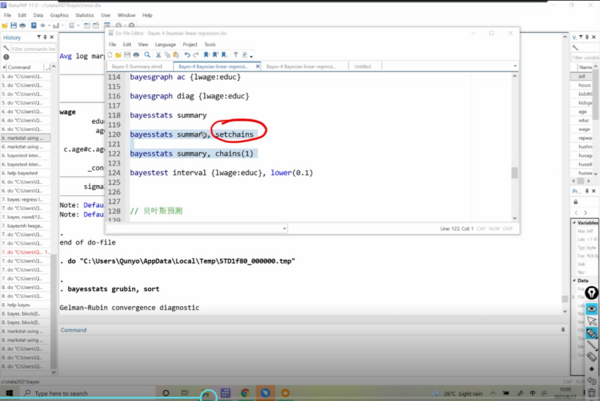Toggle pin on the Variables panel header
600x401 pixels.
(587, 37)
